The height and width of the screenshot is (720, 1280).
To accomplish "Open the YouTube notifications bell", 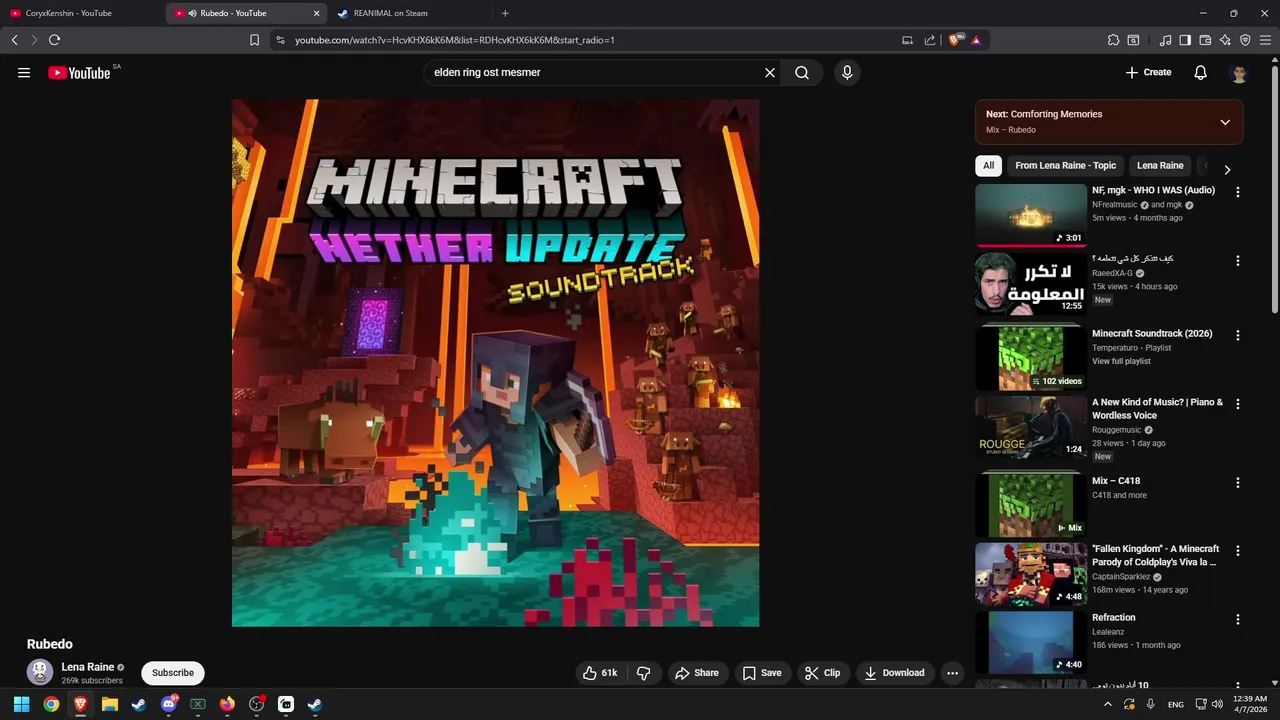I will [1200, 72].
